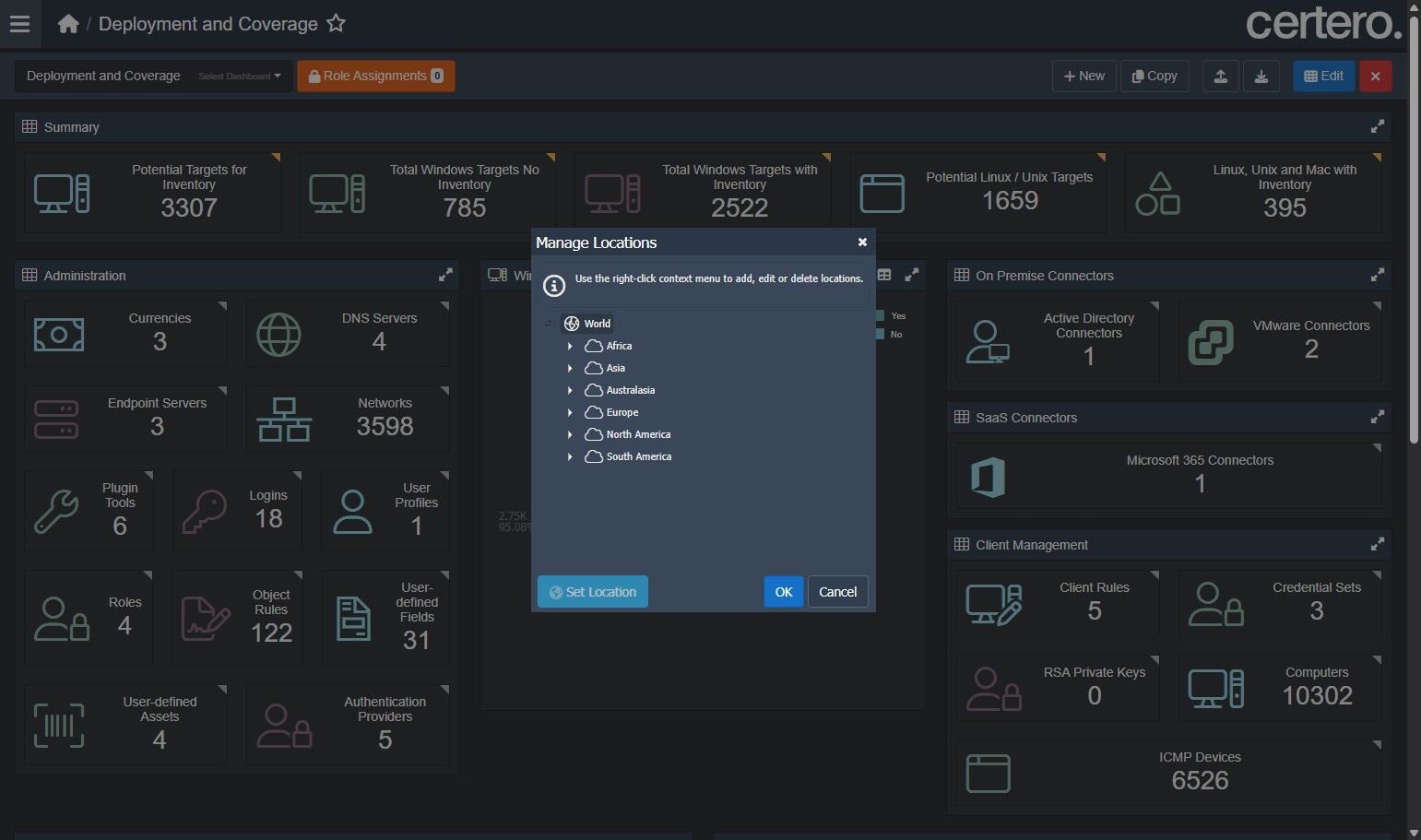Image resolution: width=1421 pixels, height=840 pixels.
Task: Open the Select Dashboard dropdown
Action: click(240, 77)
